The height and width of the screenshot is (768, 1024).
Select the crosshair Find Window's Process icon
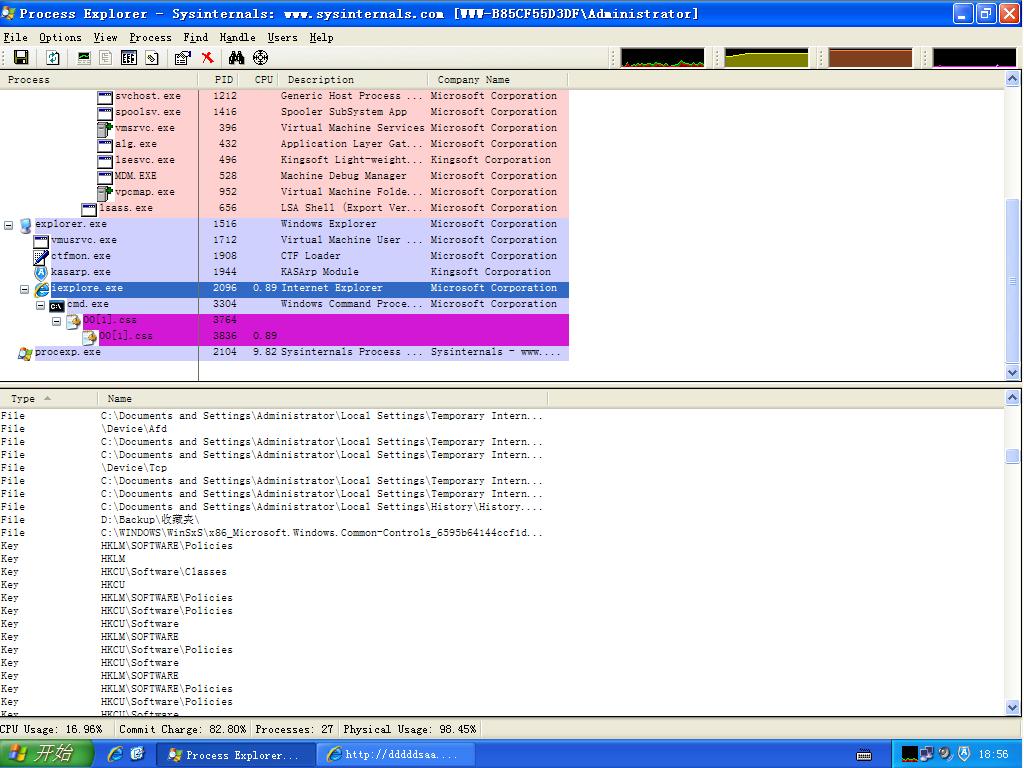click(260, 58)
